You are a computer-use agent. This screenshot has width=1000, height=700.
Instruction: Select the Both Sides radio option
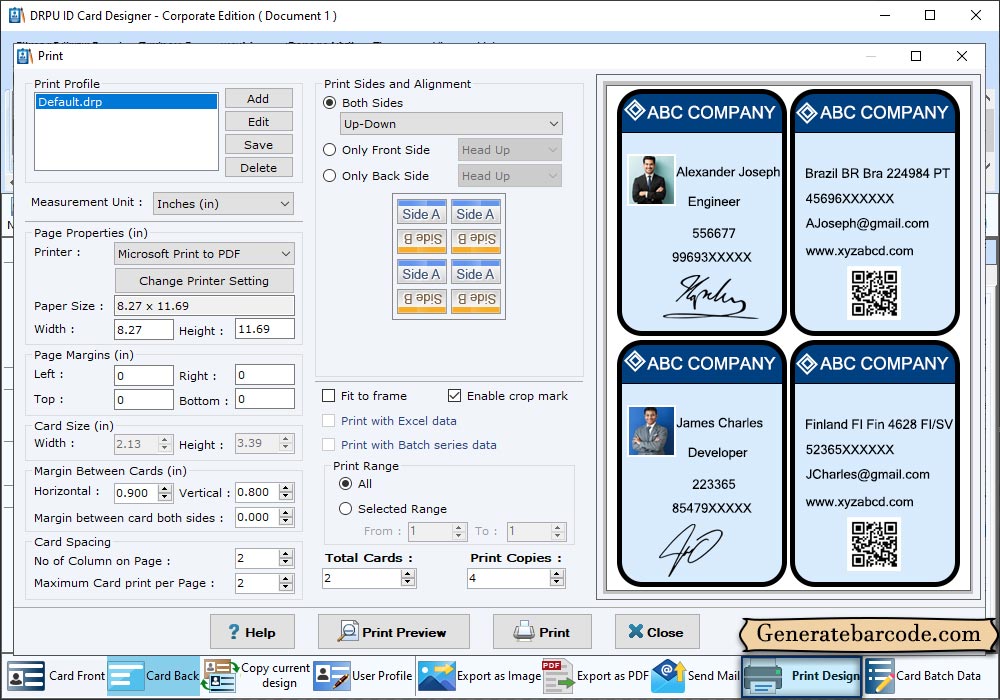[329, 103]
